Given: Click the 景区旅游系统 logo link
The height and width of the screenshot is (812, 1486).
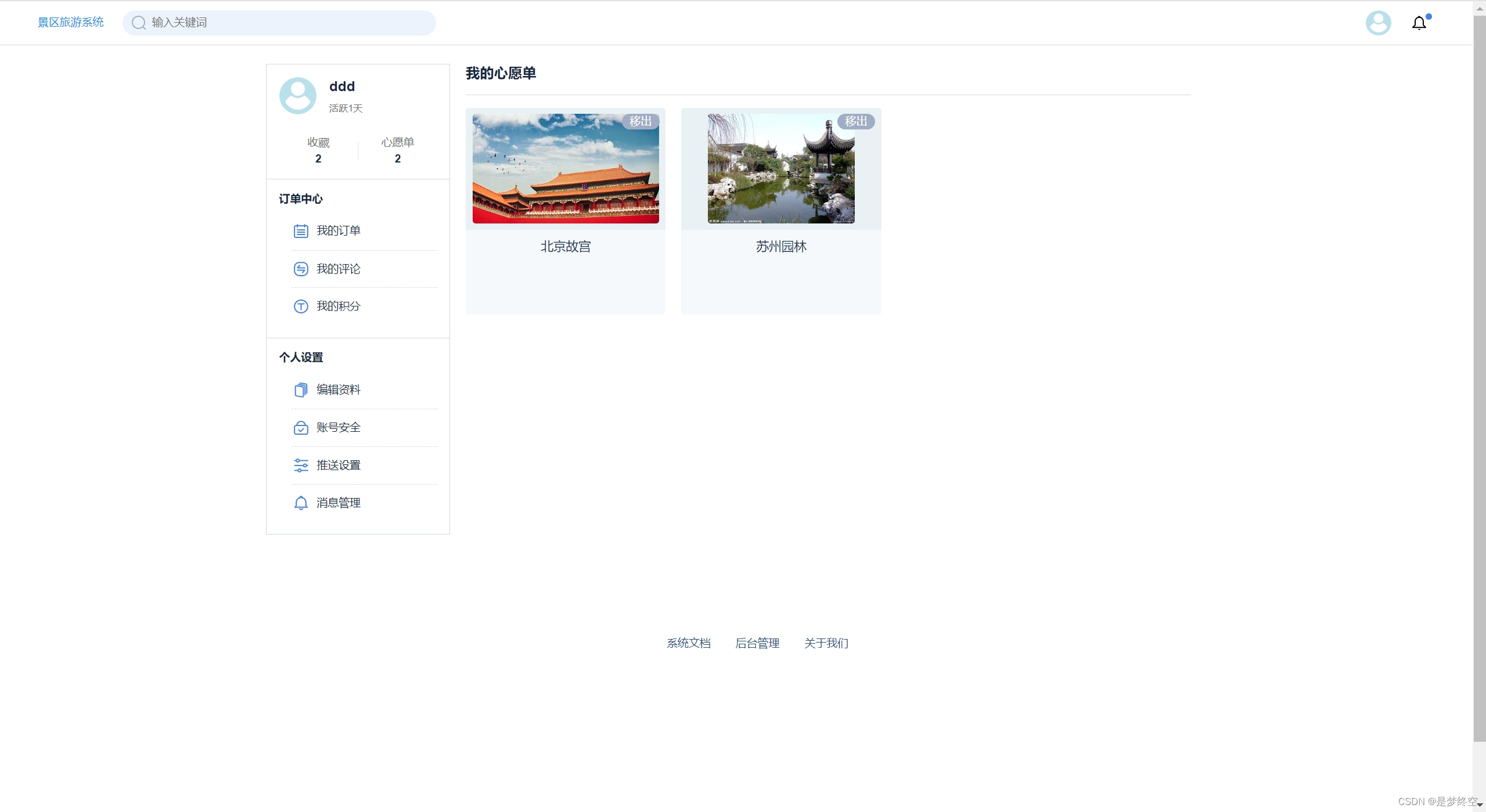Looking at the screenshot, I should 71,23.
